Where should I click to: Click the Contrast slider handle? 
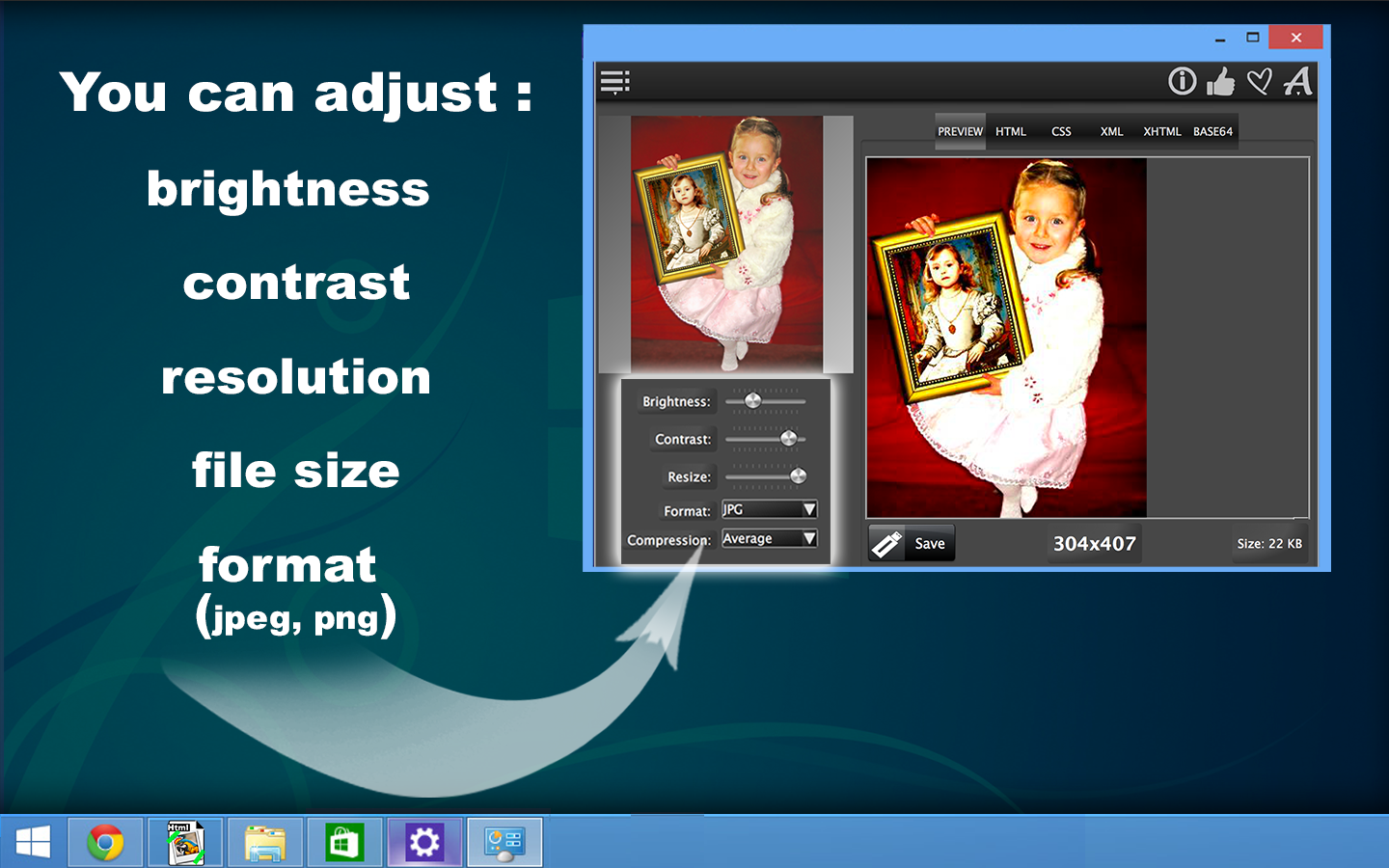(789, 438)
